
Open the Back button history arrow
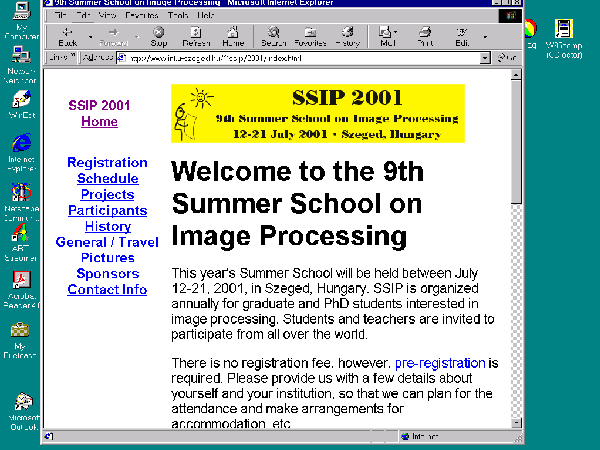tap(90, 37)
